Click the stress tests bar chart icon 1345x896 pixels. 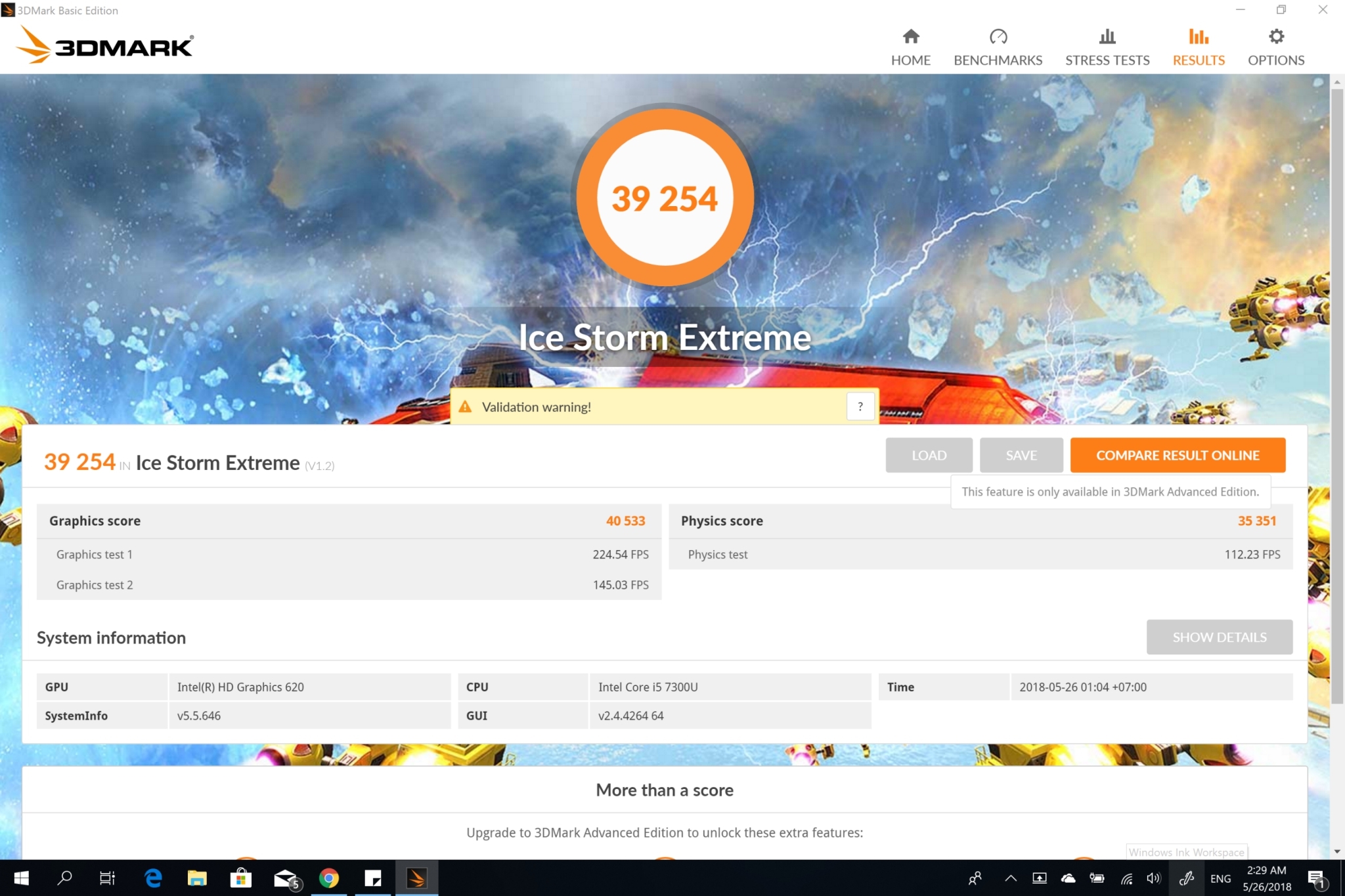coord(1107,36)
